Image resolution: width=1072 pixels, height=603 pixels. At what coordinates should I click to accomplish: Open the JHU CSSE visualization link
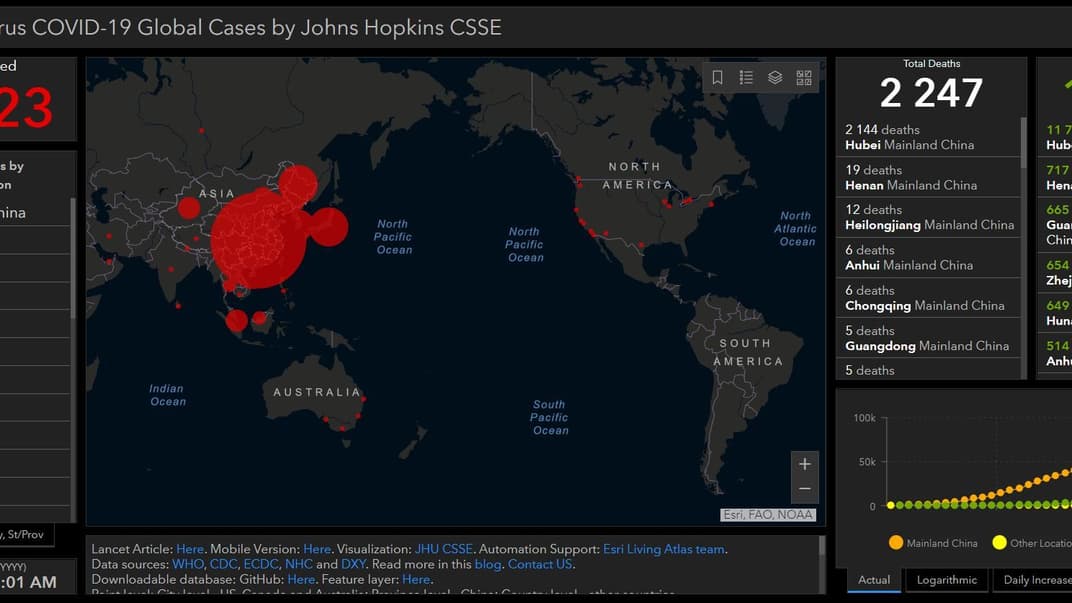443,549
